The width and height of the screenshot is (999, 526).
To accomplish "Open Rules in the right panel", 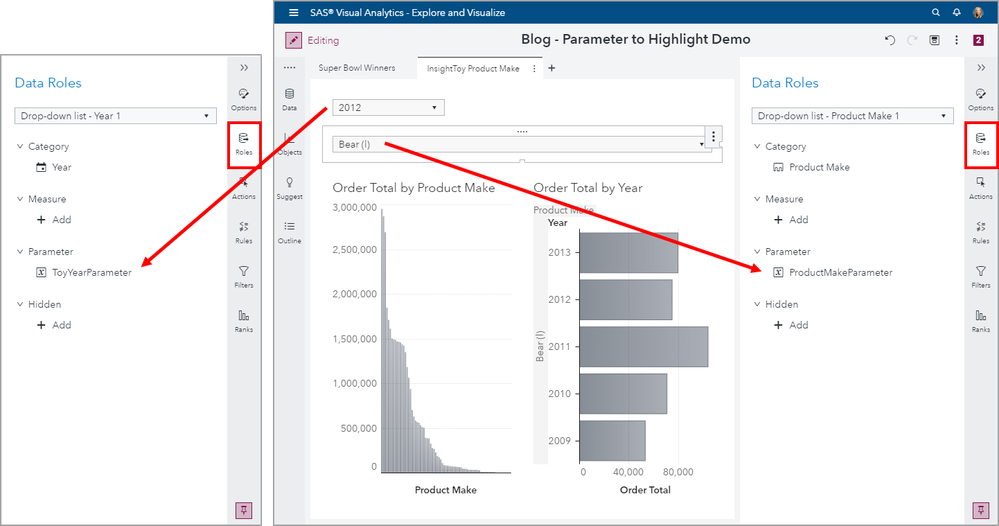I will 981,233.
